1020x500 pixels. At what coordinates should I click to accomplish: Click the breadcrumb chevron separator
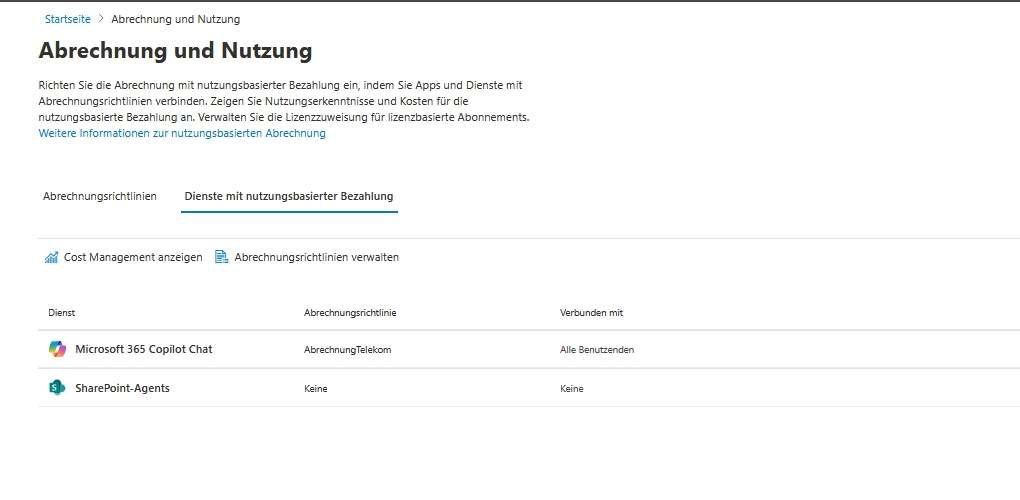(101, 19)
